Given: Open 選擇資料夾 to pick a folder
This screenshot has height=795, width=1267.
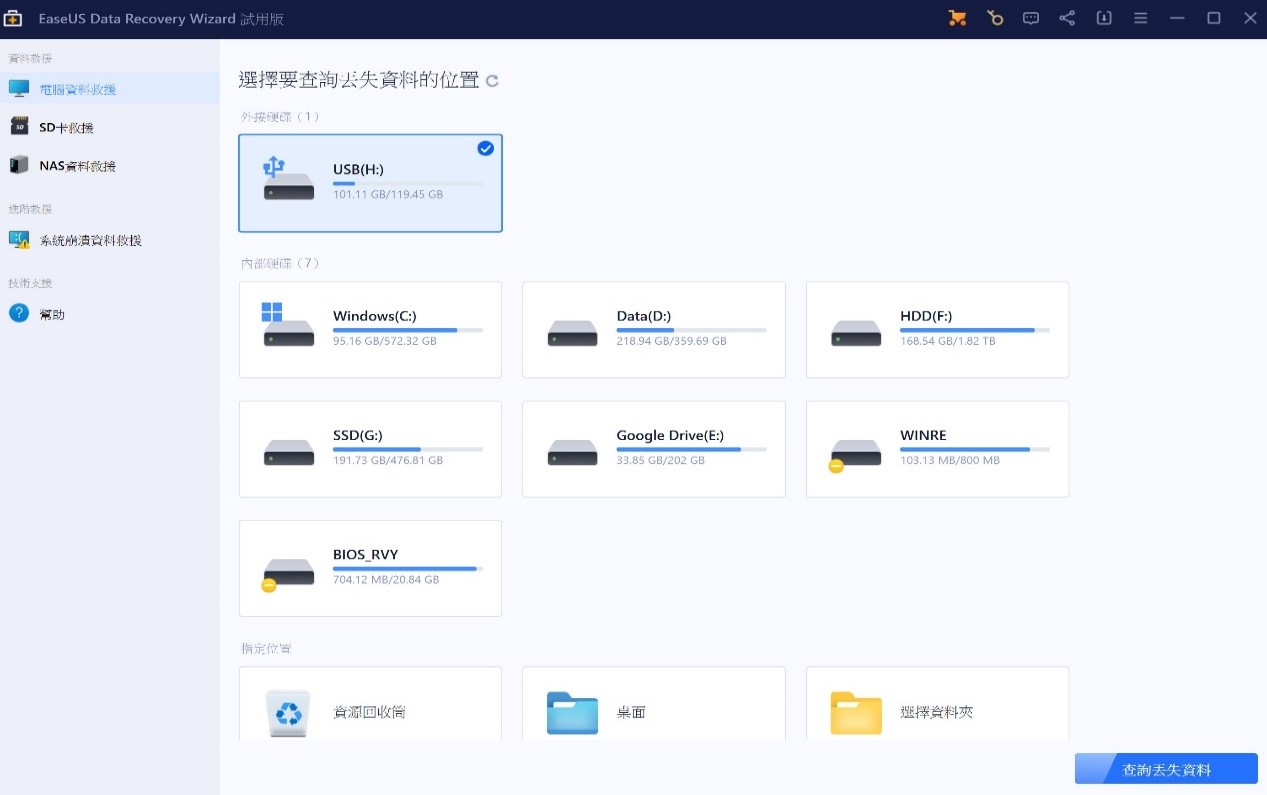Looking at the screenshot, I should pyautogui.click(x=937, y=704).
